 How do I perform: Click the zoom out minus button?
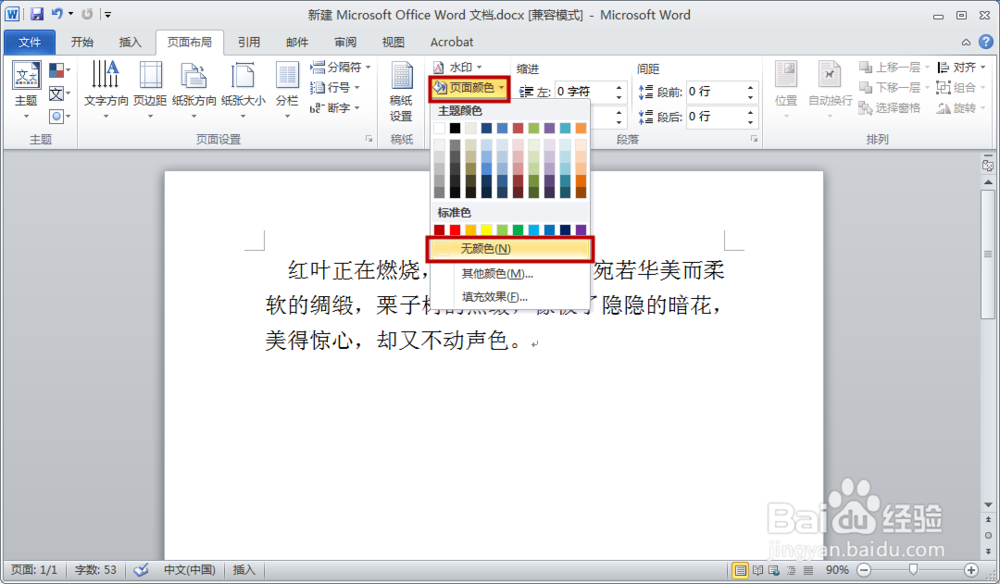click(864, 570)
